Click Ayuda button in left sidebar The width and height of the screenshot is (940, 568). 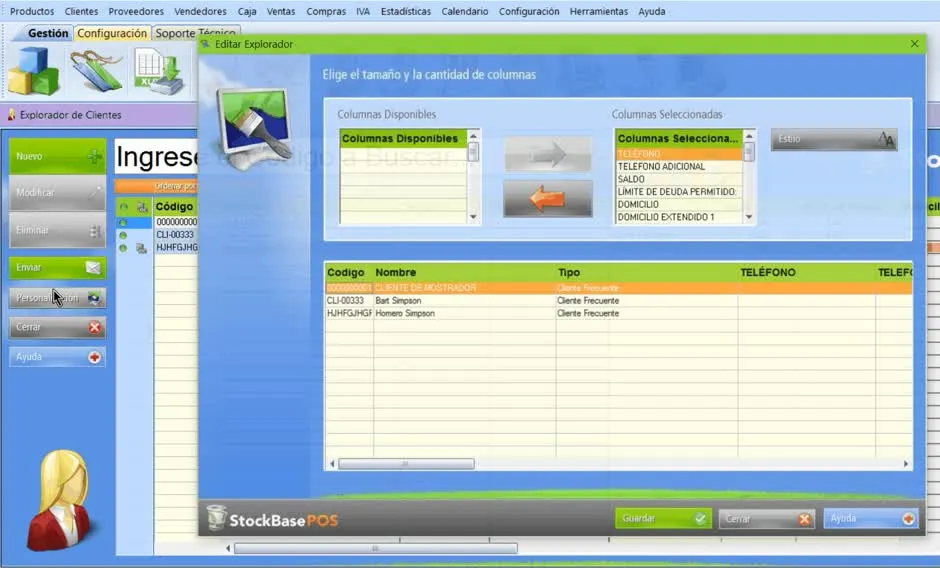point(58,357)
